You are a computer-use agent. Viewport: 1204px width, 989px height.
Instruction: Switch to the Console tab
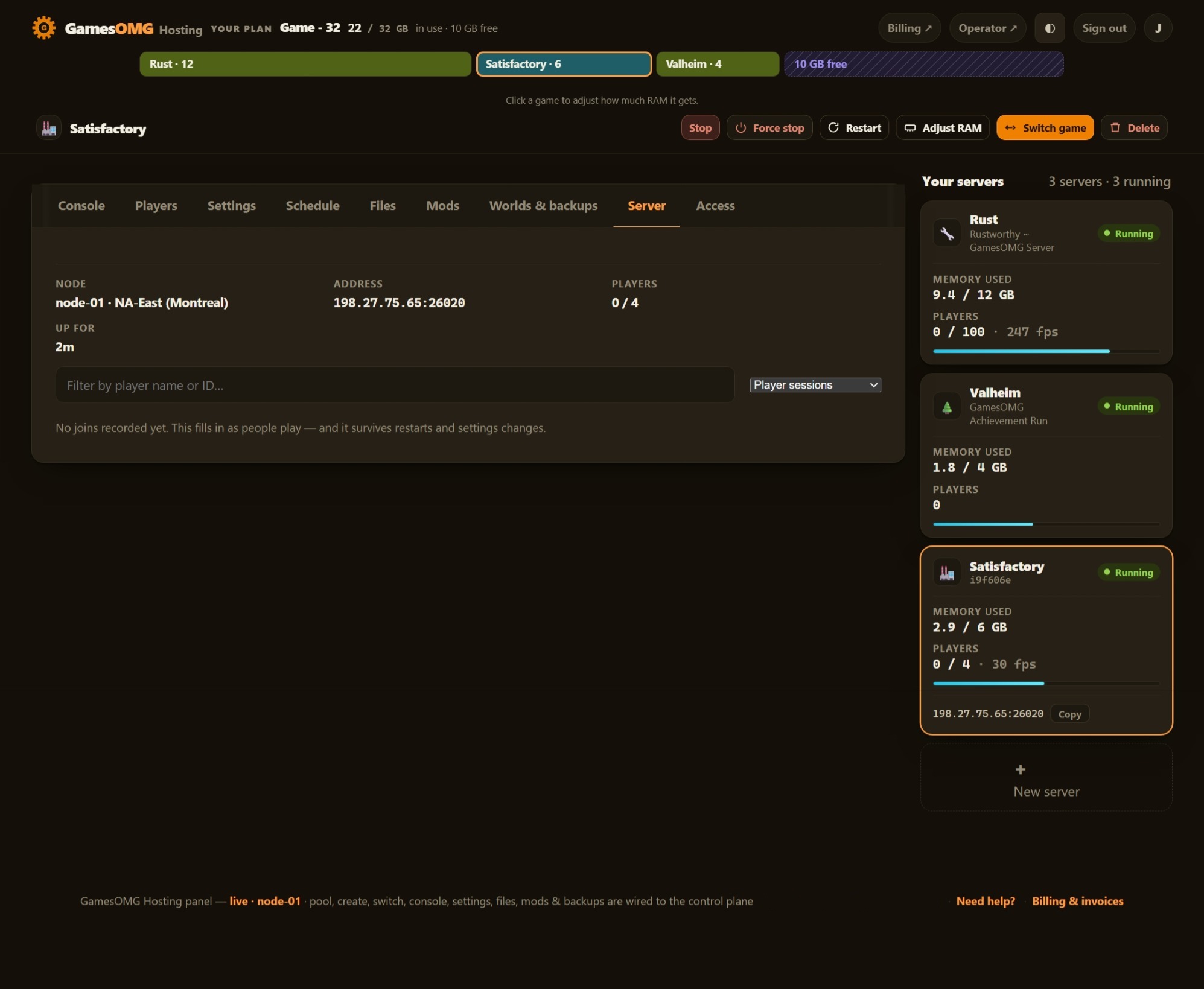[81, 206]
